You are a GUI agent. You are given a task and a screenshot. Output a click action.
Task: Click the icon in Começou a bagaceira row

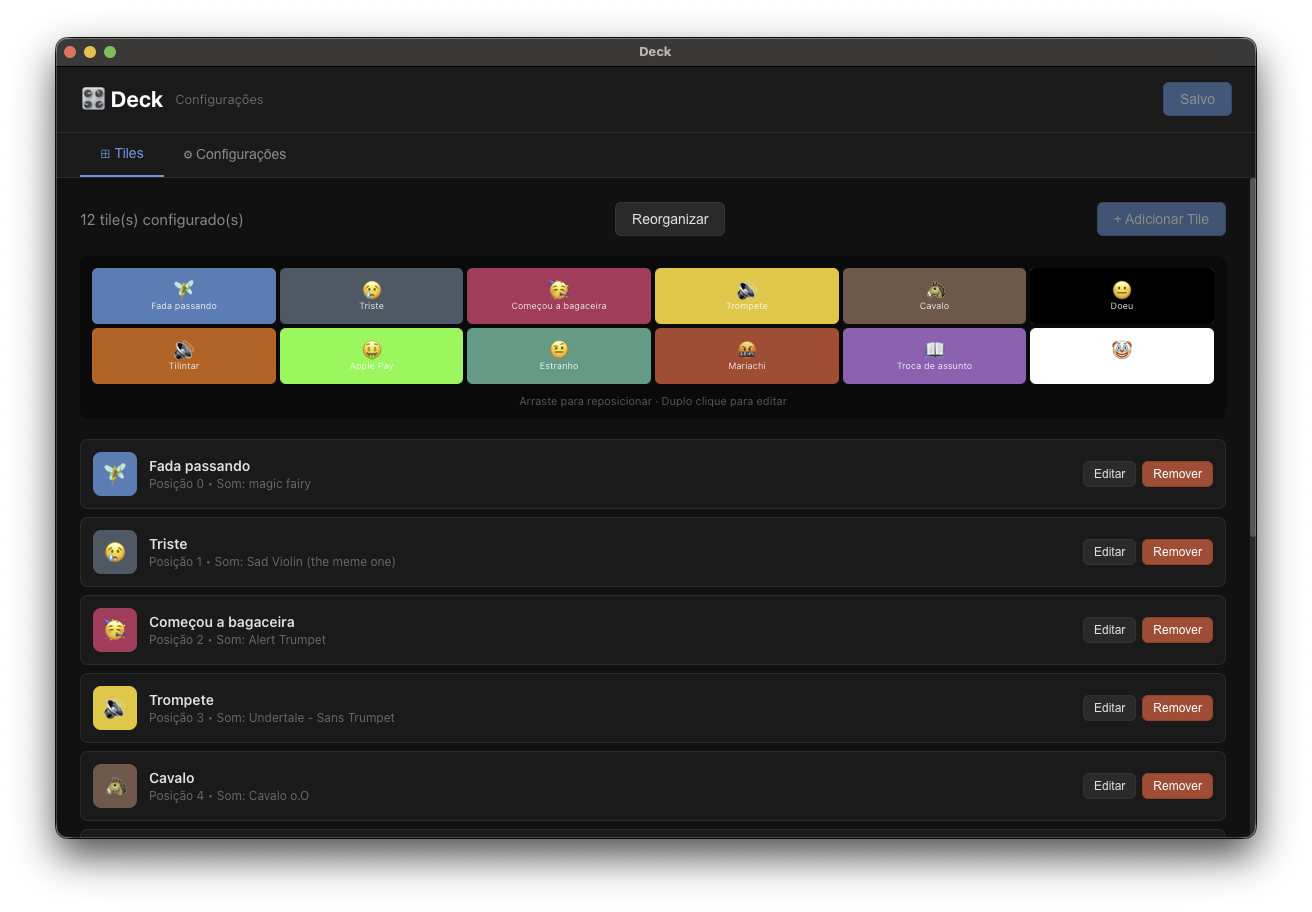coord(115,630)
